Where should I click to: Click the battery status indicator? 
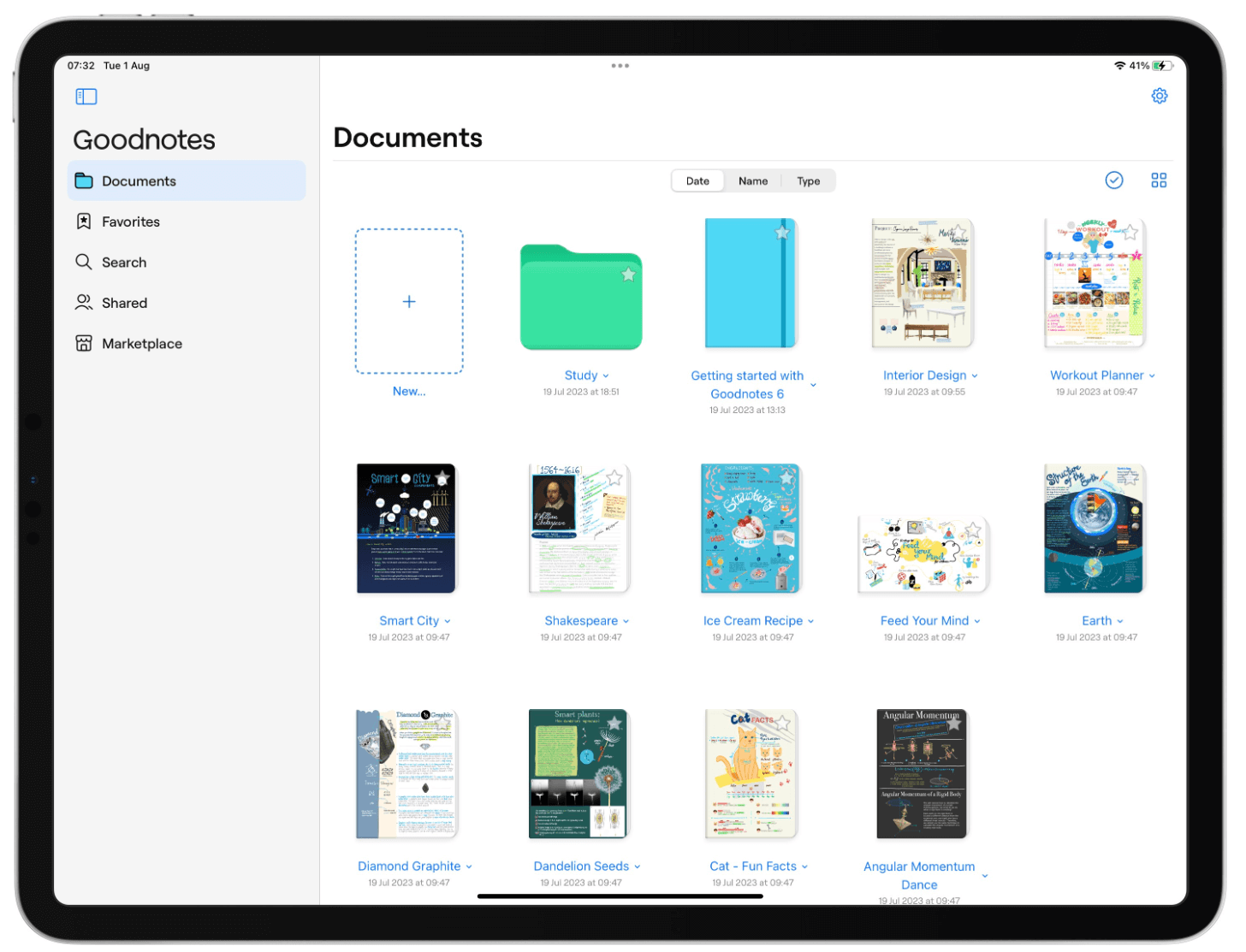point(1162,65)
